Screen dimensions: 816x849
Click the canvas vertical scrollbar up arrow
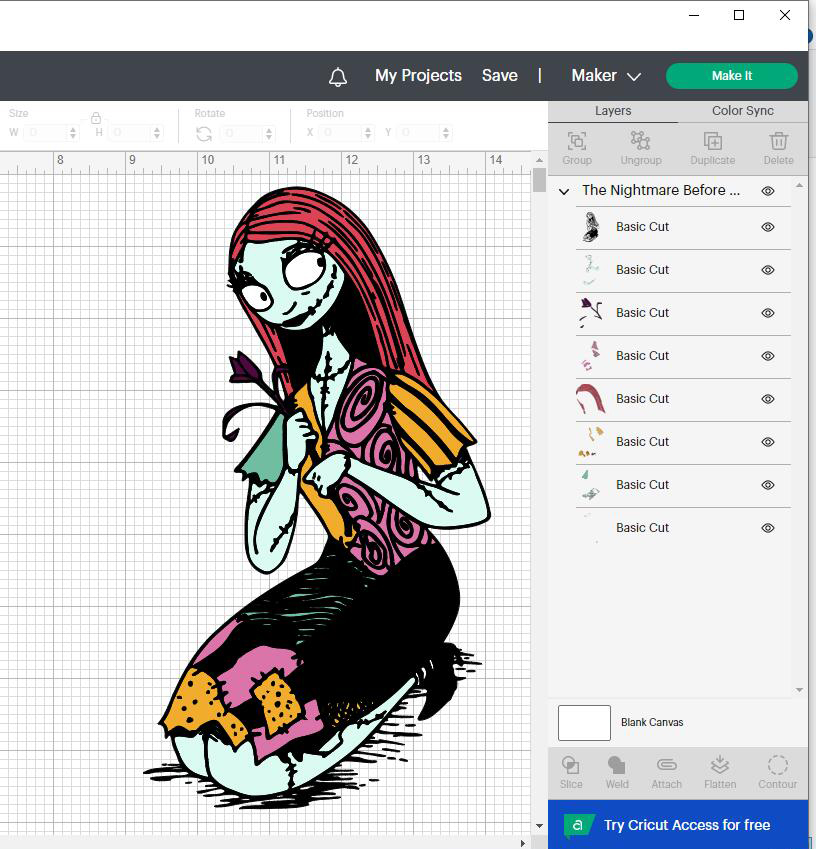click(x=539, y=160)
